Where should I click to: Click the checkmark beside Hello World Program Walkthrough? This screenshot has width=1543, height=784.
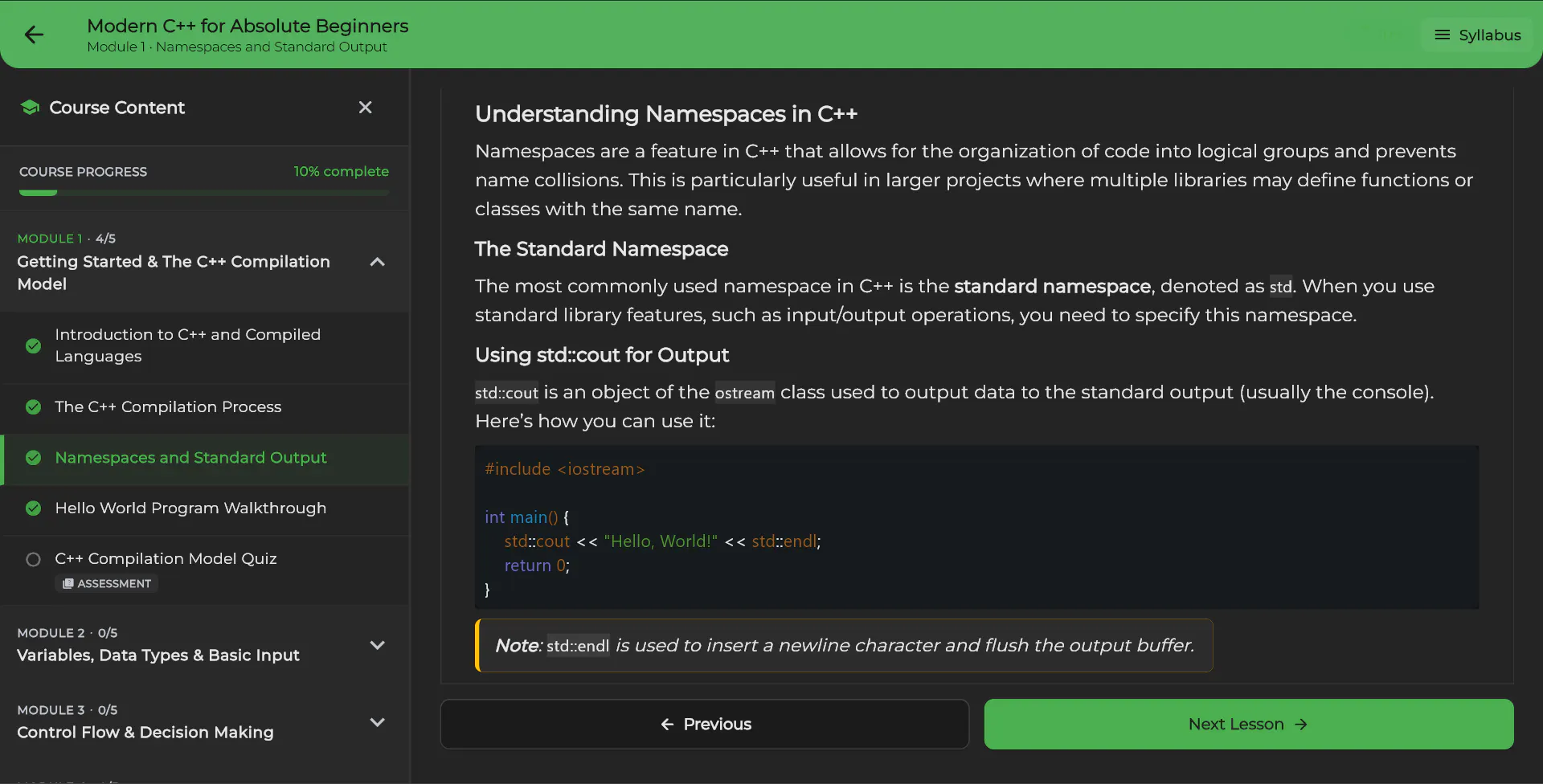[x=33, y=508]
